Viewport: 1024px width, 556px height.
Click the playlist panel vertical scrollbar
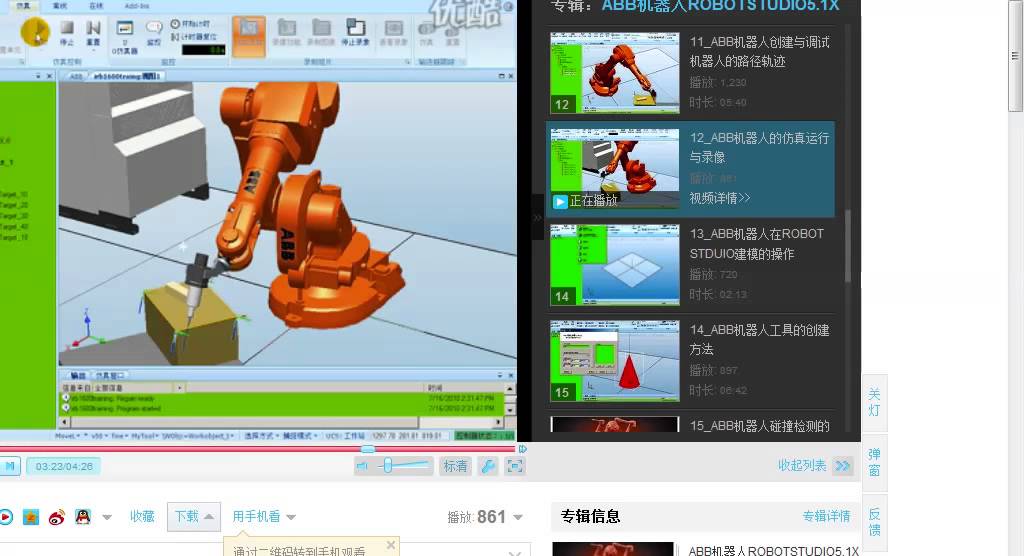[x=848, y=246]
